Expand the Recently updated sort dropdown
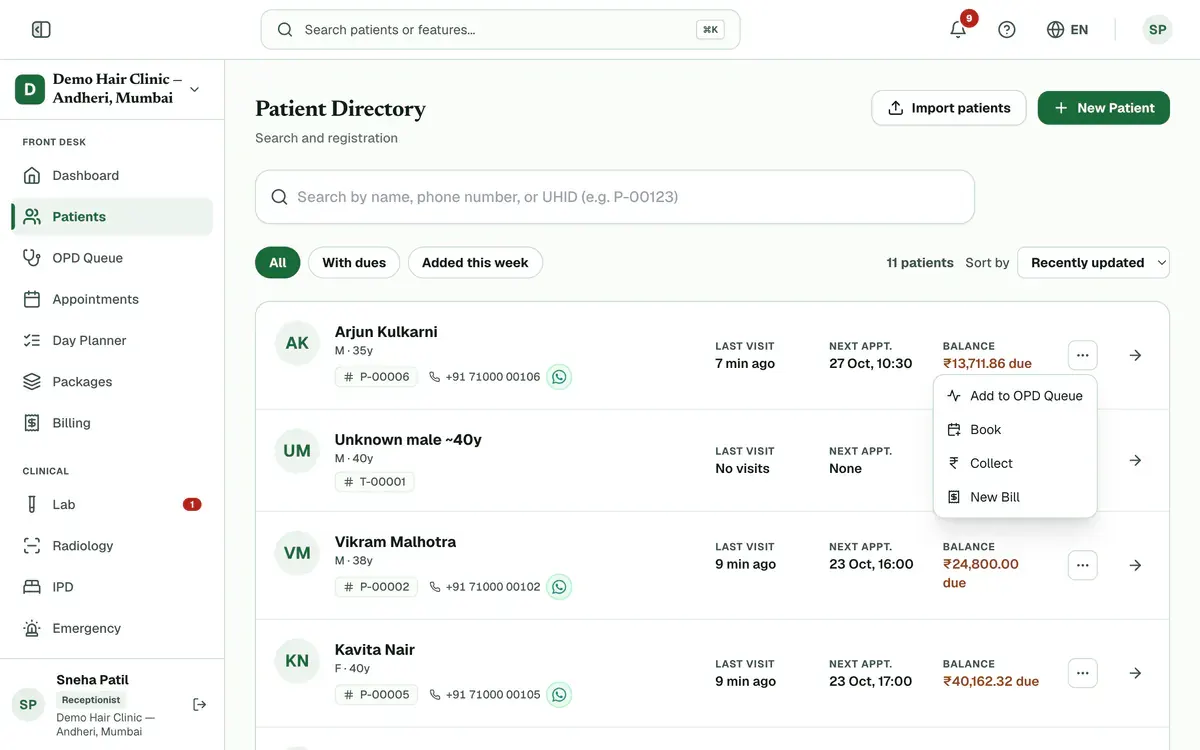Screen dimensions: 1200x750 pyautogui.click(x=1093, y=263)
